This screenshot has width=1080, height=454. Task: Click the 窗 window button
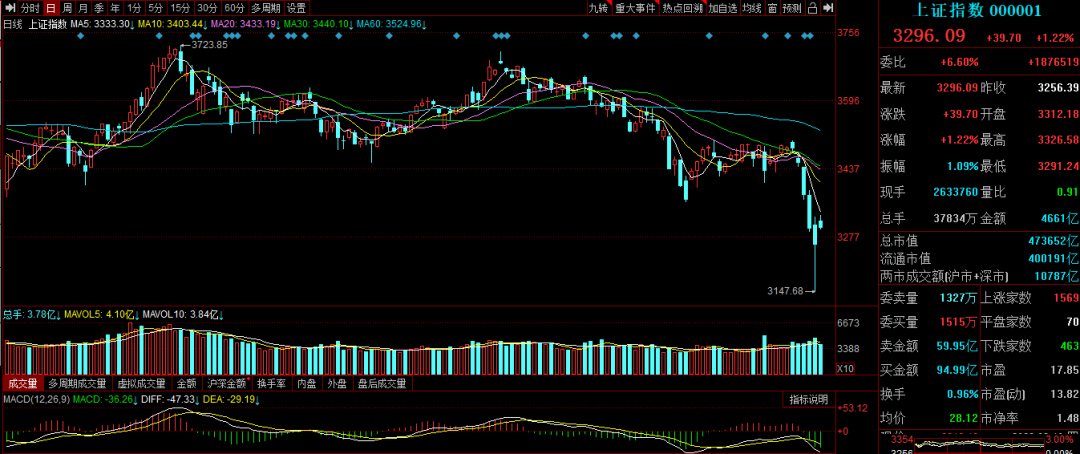[x=773, y=8]
